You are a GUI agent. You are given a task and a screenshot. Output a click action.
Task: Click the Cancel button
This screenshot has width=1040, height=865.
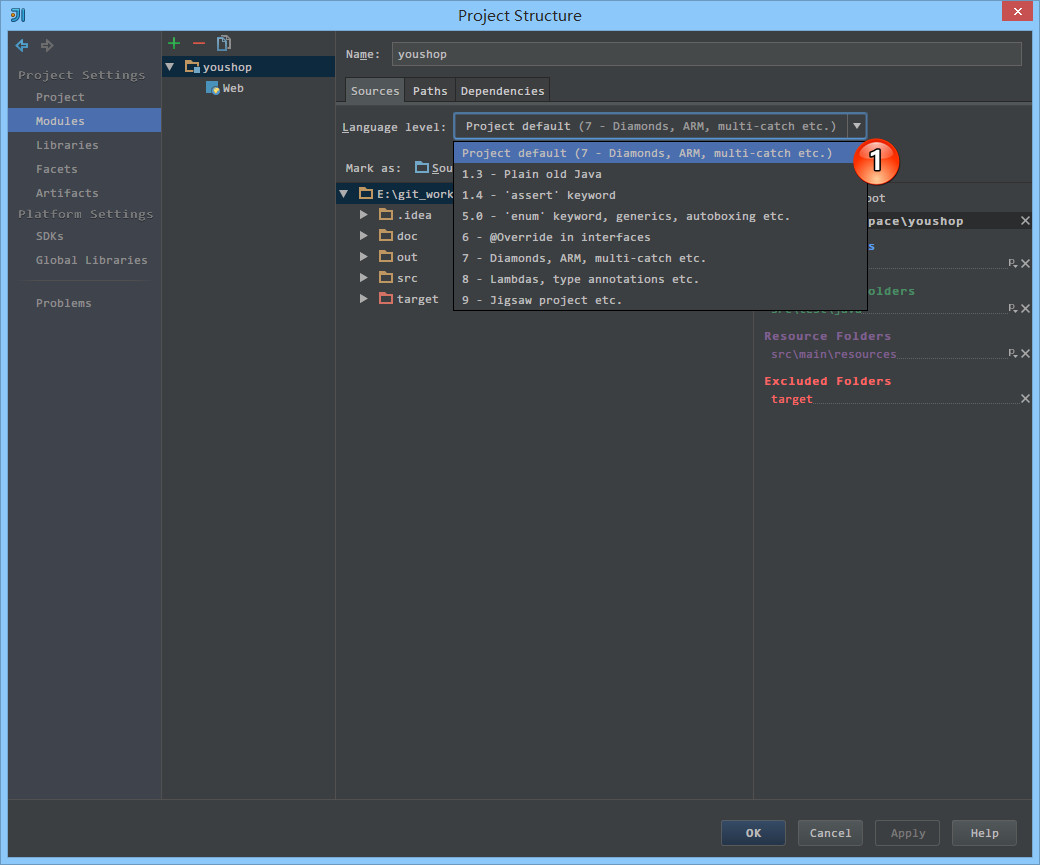click(830, 833)
